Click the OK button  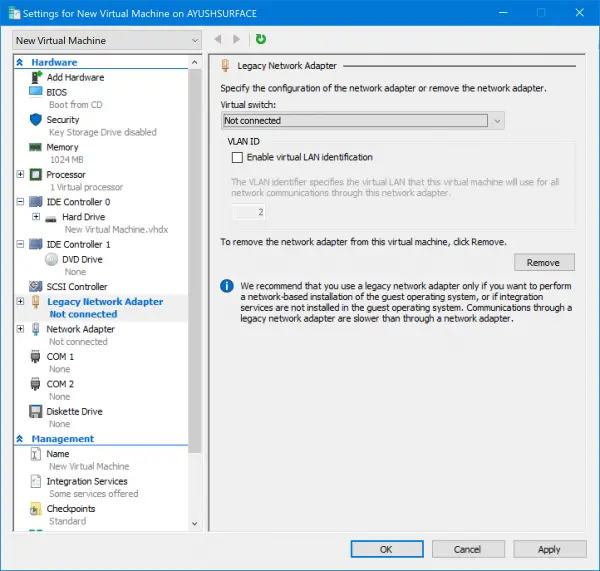(x=387, y=549)
